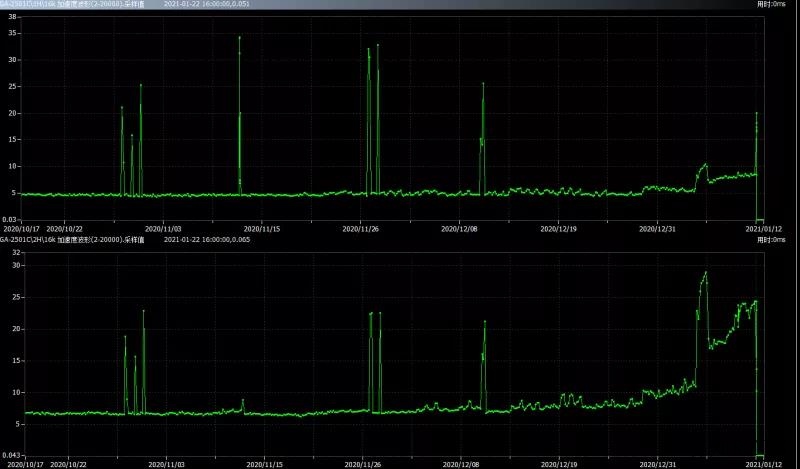Screen dimensions: 800x469
Task: Click the 2020/10/22 date label on bottom chart
Action: [x=68, y=464]
